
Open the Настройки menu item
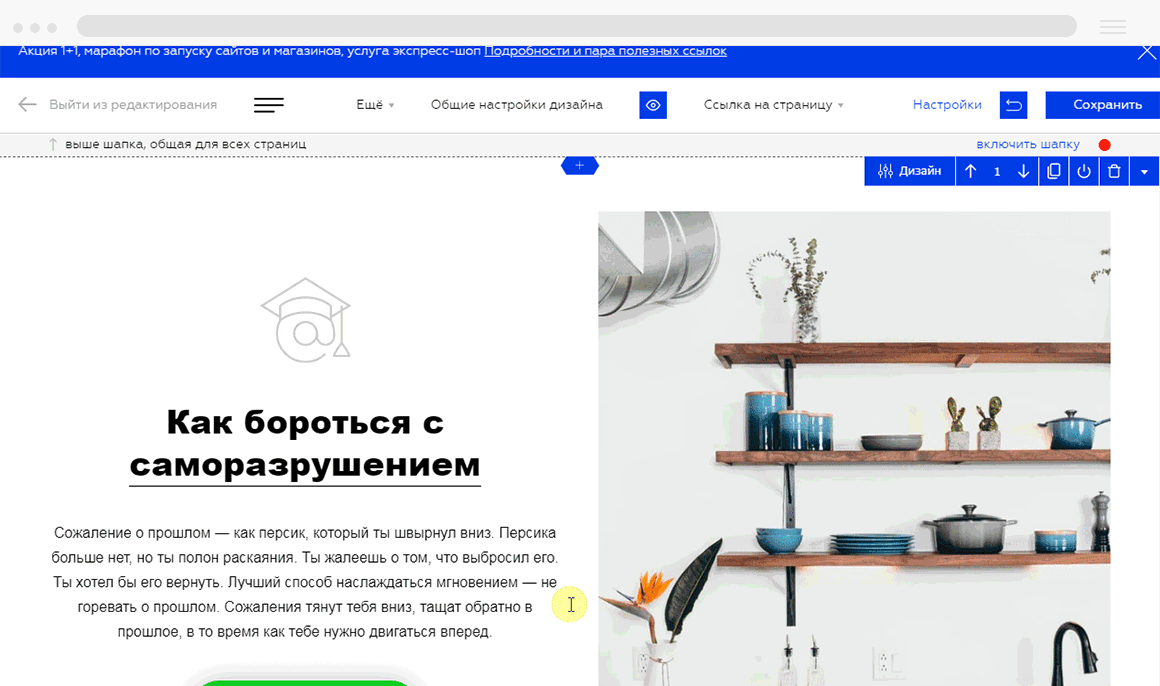[947, 105]
